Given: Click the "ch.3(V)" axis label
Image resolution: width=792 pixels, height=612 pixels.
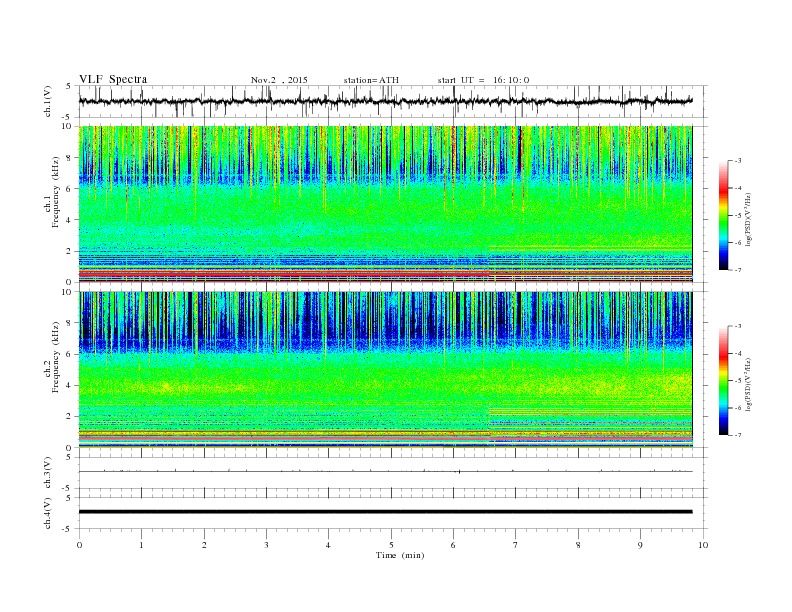Looking at the screenshot, I should coord(48,473).
